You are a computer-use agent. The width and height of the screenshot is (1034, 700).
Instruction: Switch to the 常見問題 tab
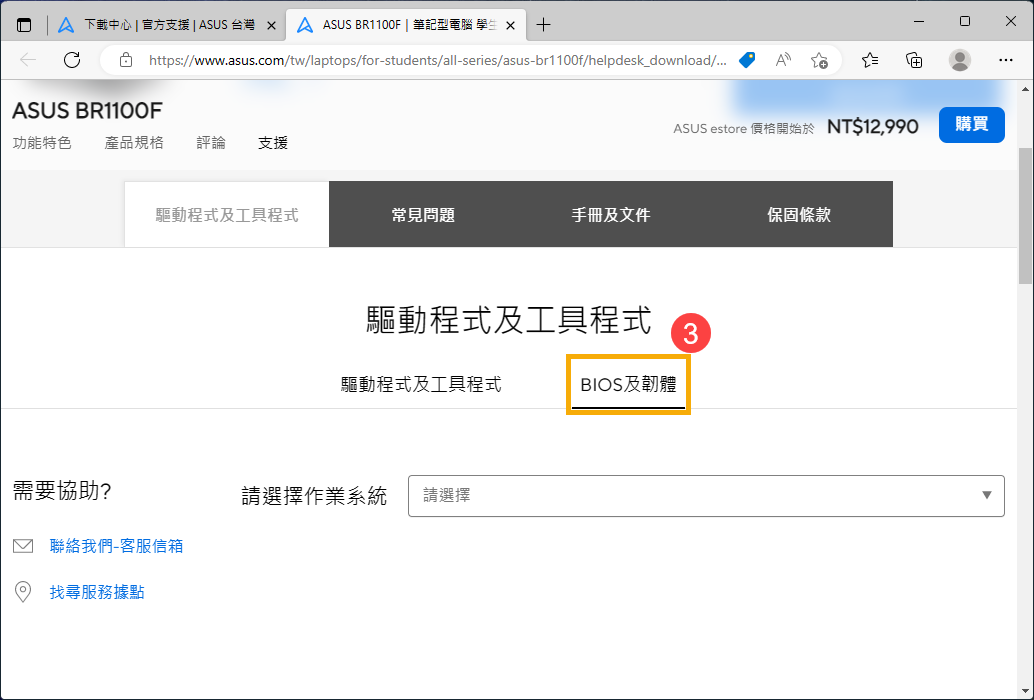[x=423, y=214]
